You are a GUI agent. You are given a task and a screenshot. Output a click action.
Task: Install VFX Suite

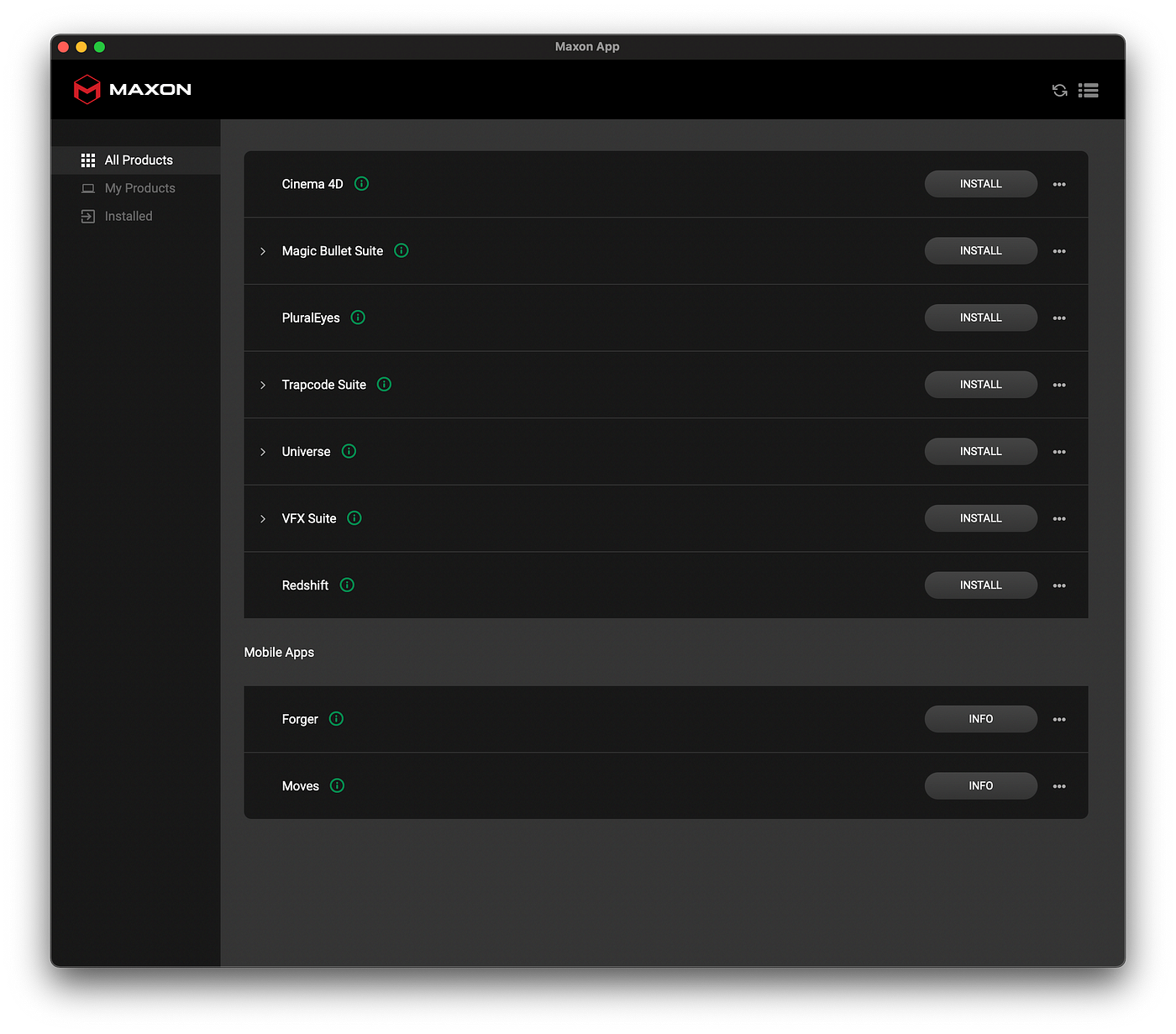pos(981,518)
